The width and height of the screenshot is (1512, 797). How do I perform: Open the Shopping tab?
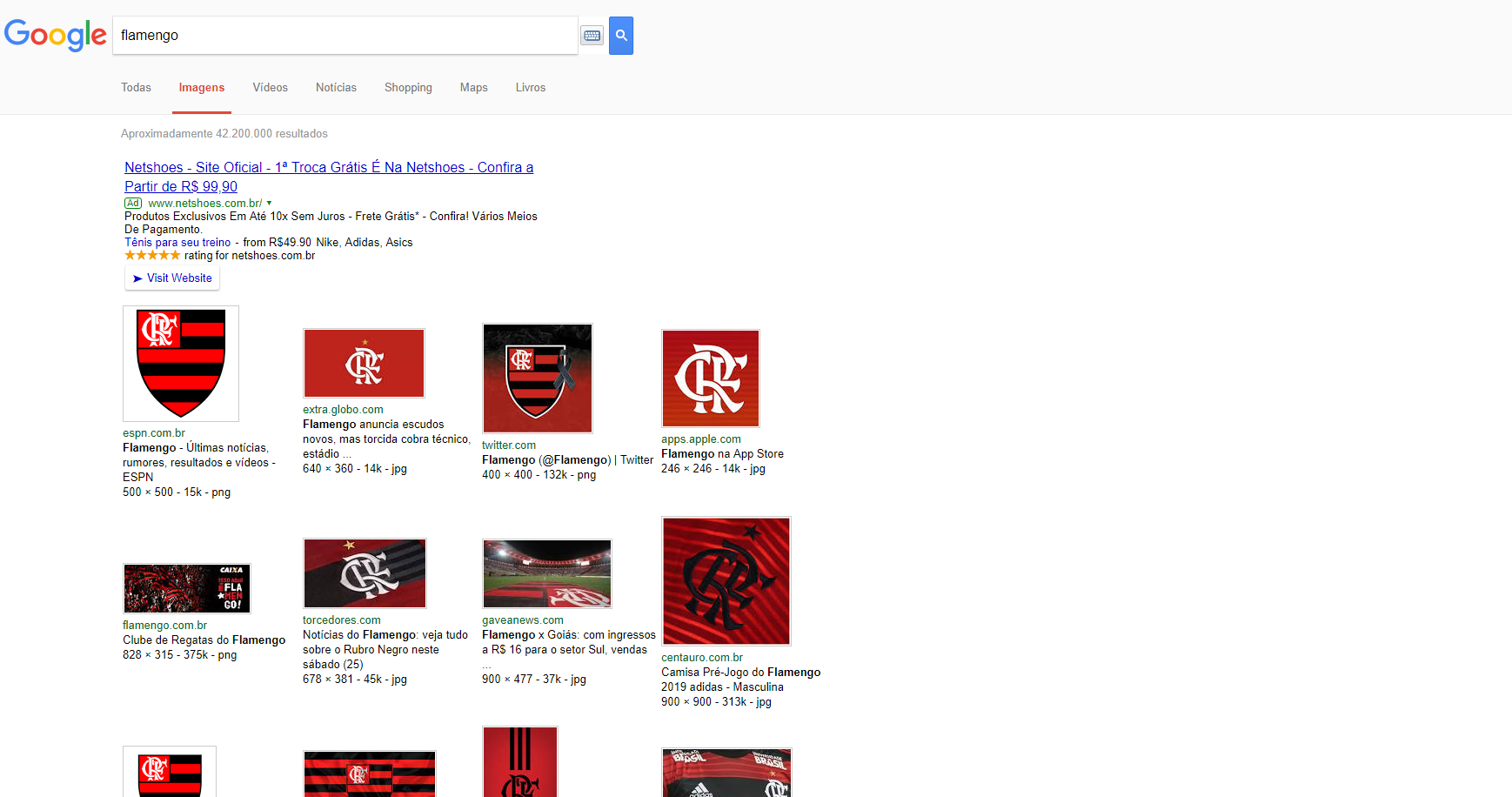408,88
